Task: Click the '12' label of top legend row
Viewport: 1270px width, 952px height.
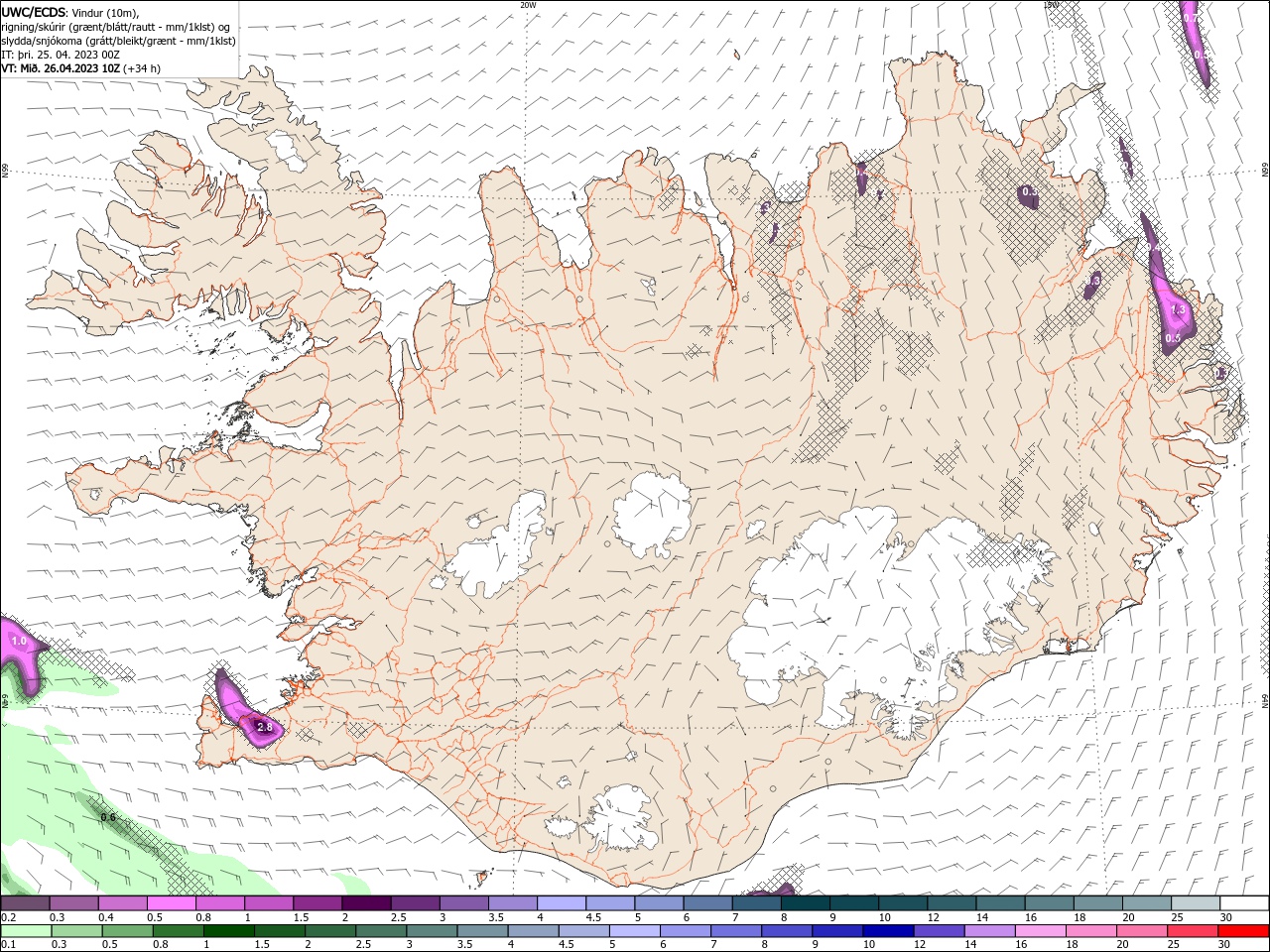Action: pos(933,917)
